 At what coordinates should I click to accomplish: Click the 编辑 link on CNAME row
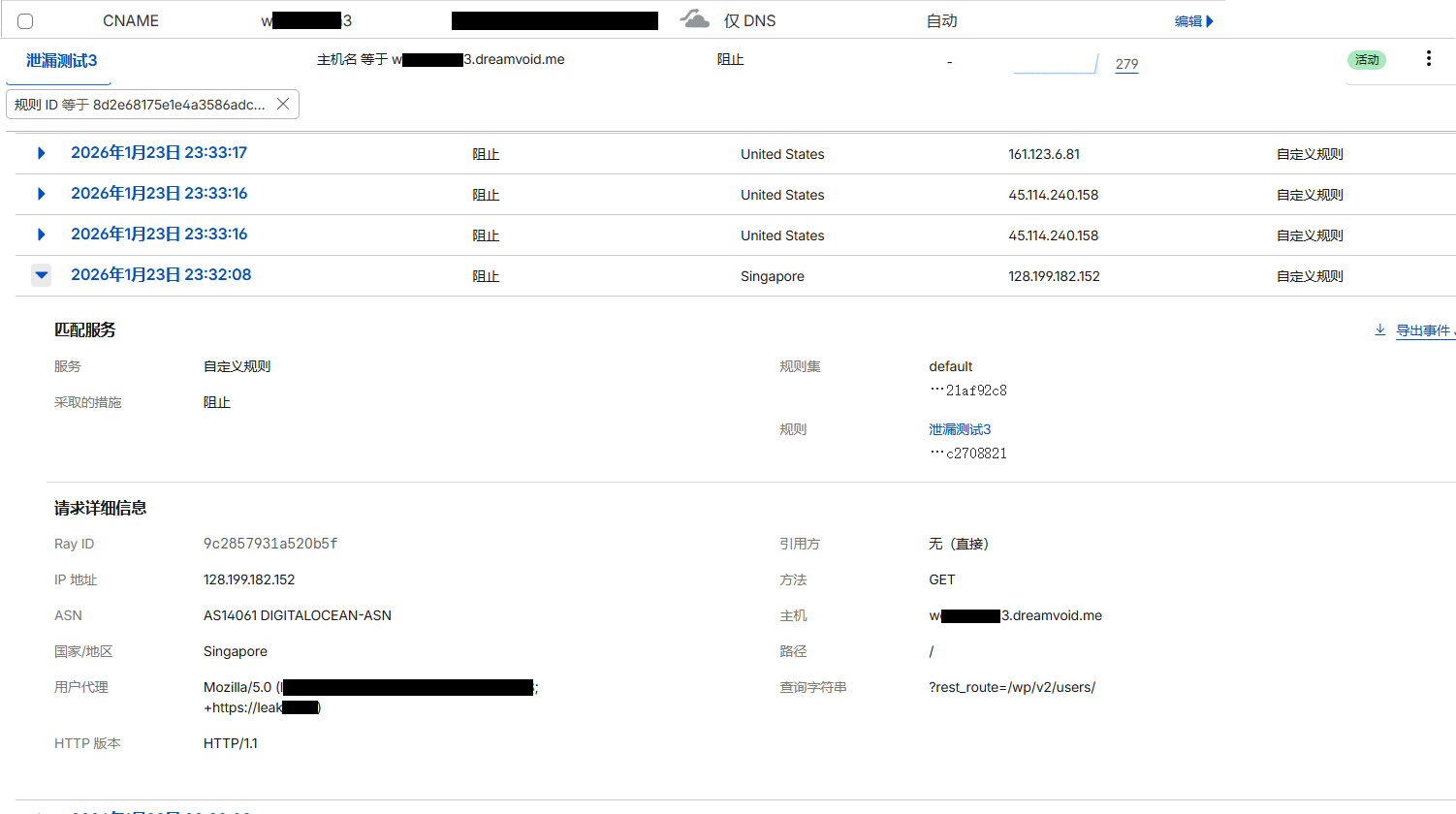coord(1193,21)
